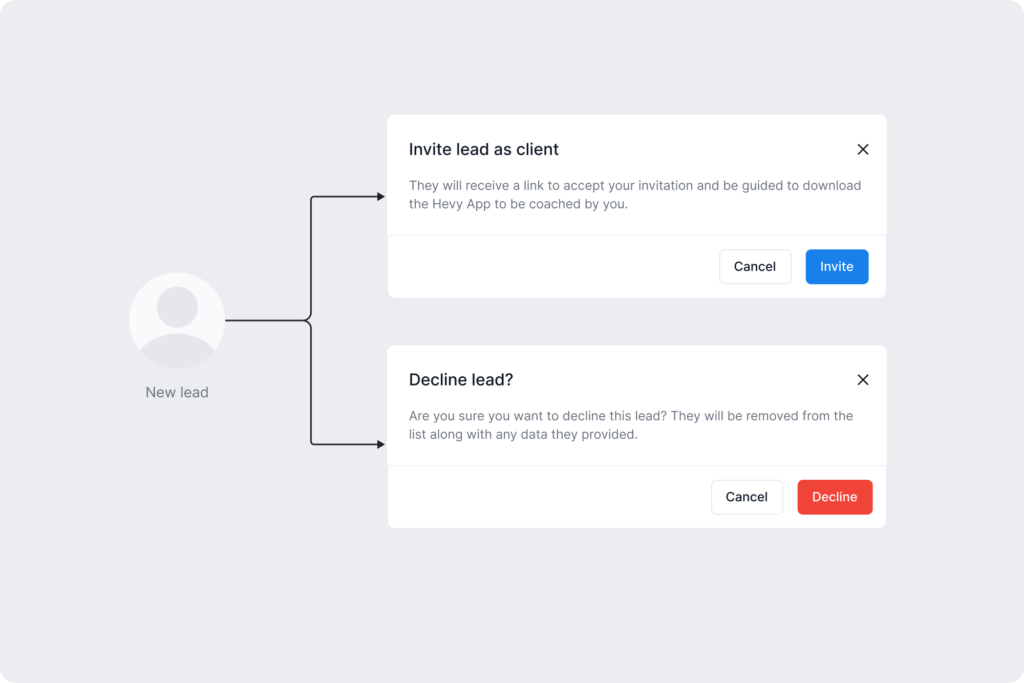Click the arrowhead pointing to Invite dialog

380,197
